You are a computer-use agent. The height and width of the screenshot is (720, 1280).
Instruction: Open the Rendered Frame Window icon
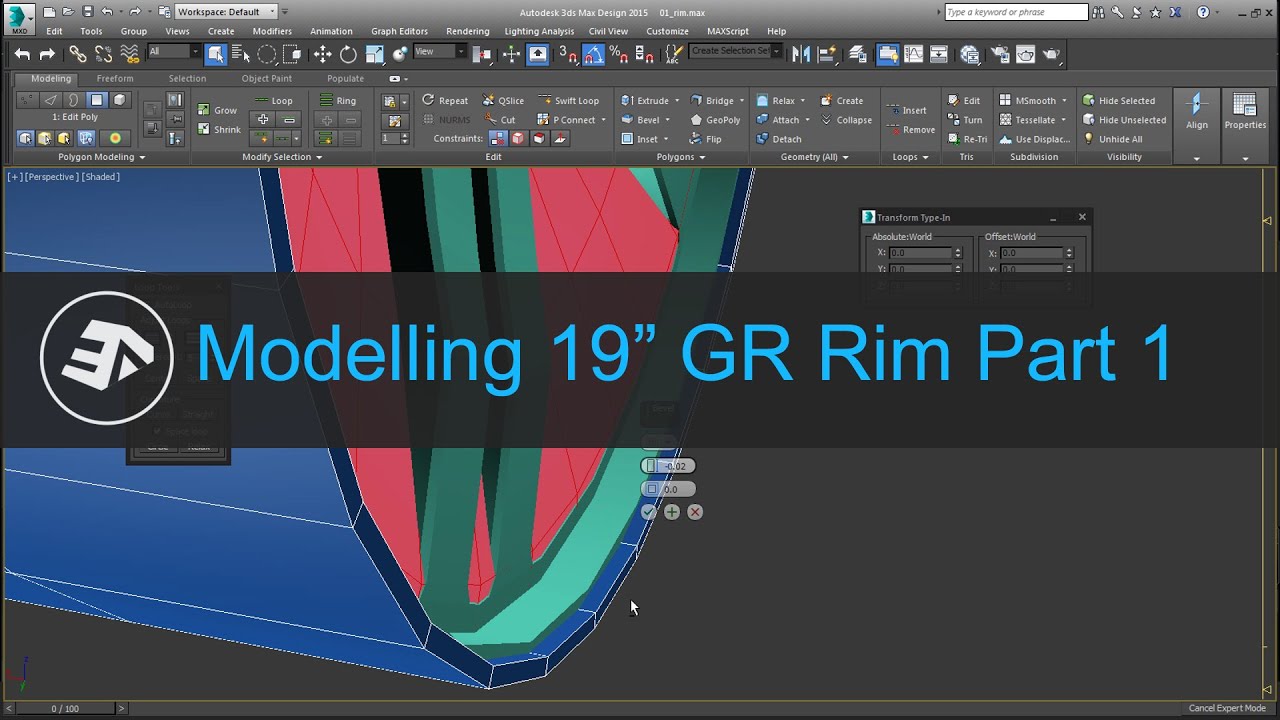pyautogui.click(x=1025, y=54)
